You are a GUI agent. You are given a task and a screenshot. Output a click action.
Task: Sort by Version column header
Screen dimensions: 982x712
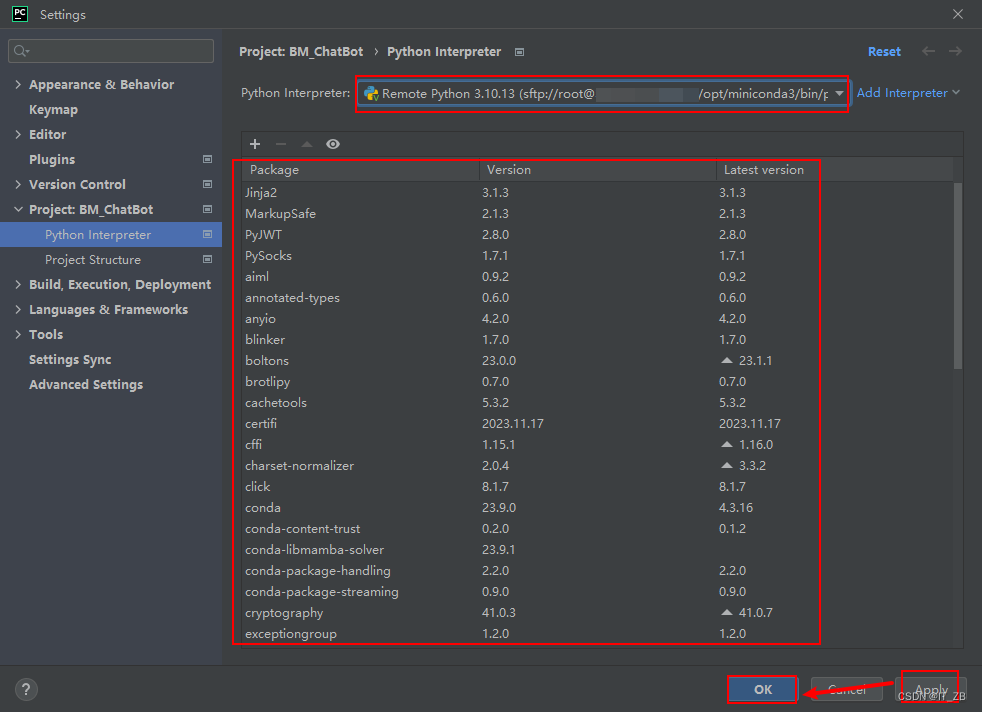597,170
